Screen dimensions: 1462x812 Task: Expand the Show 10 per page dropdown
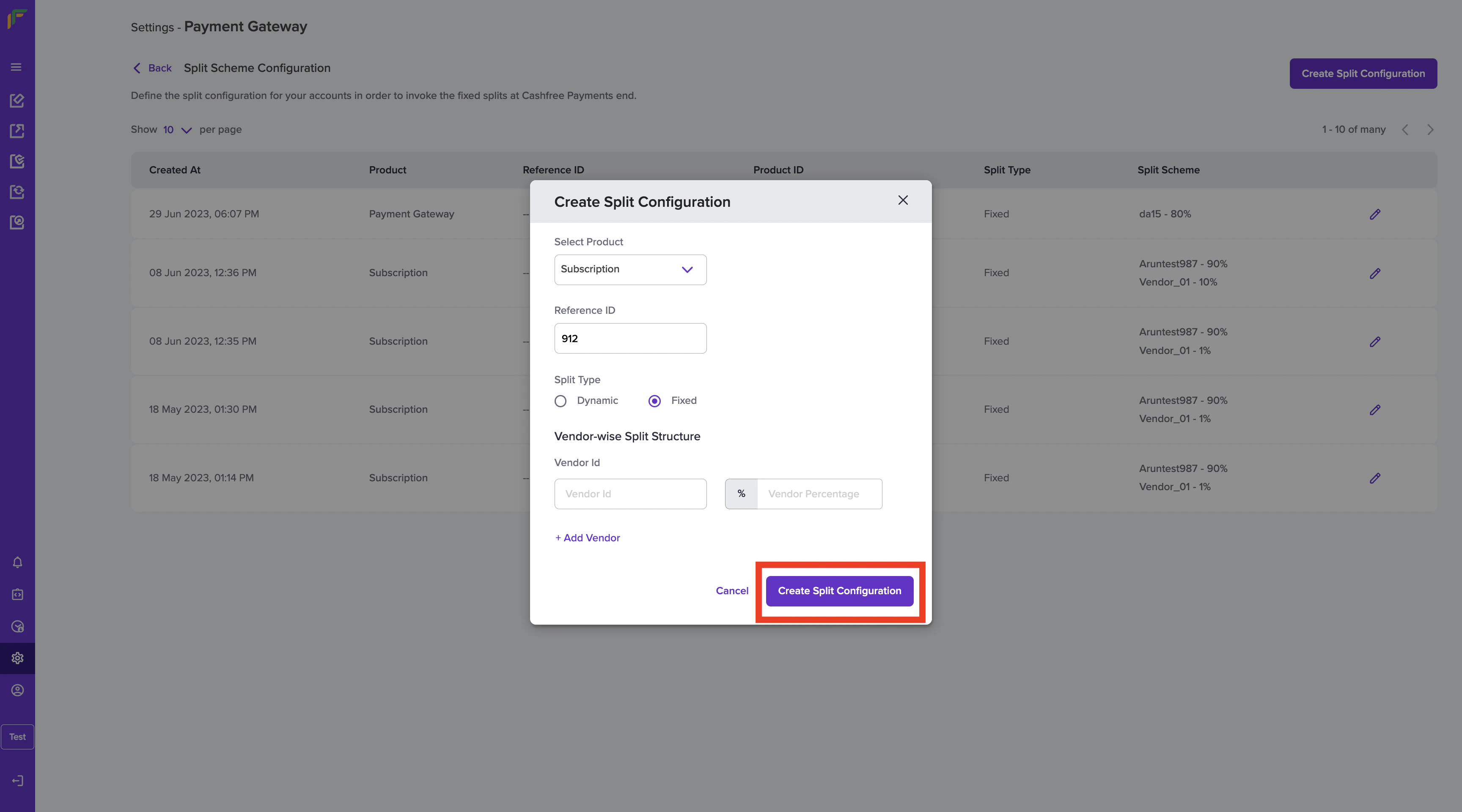(177, 130)
